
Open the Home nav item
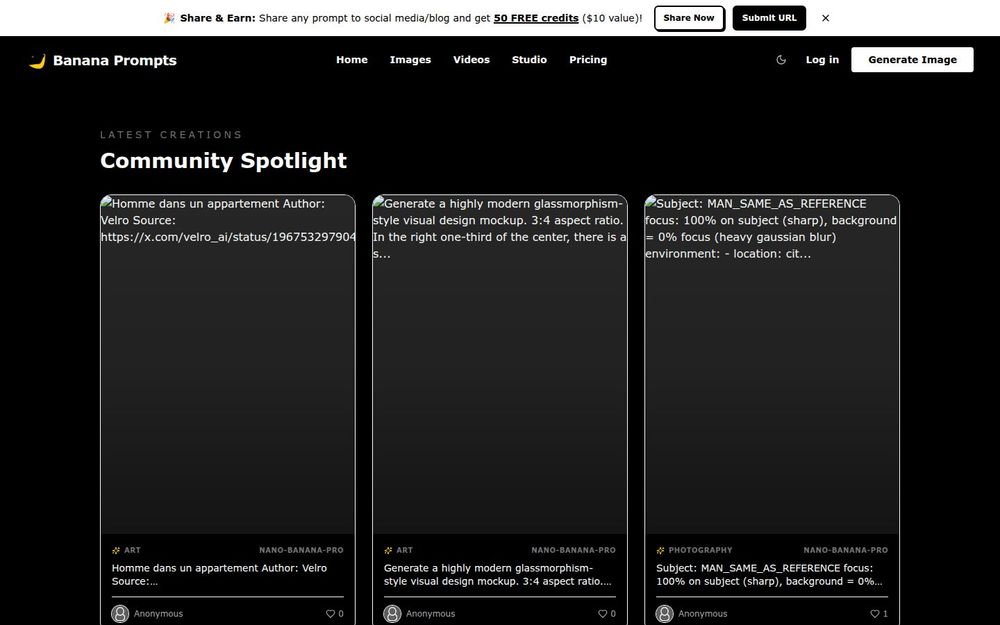352,60
